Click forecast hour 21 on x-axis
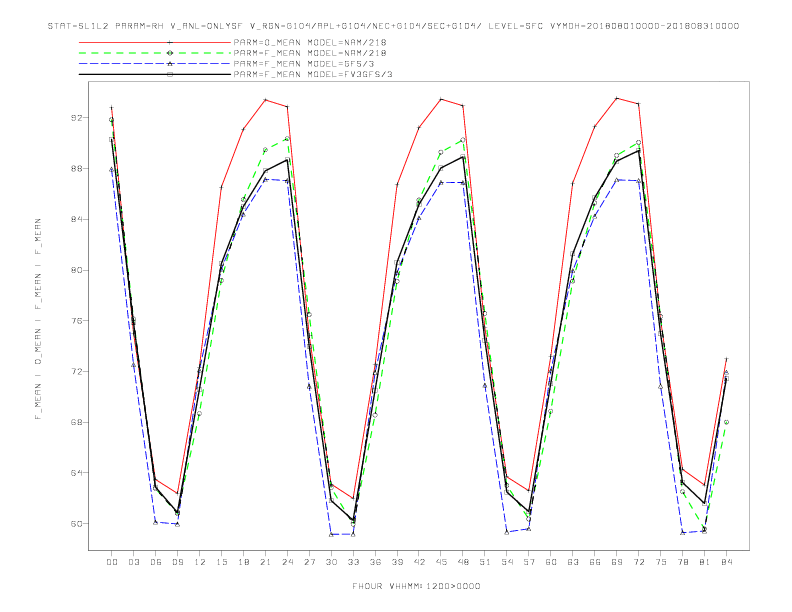 tap(265, 562)
